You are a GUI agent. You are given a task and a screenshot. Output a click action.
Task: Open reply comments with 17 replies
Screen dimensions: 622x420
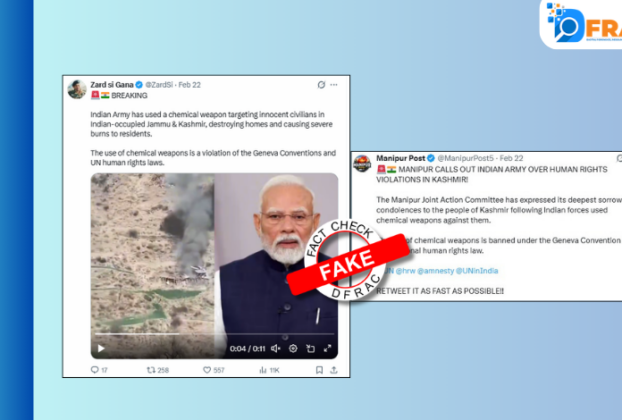click(99, 370)
